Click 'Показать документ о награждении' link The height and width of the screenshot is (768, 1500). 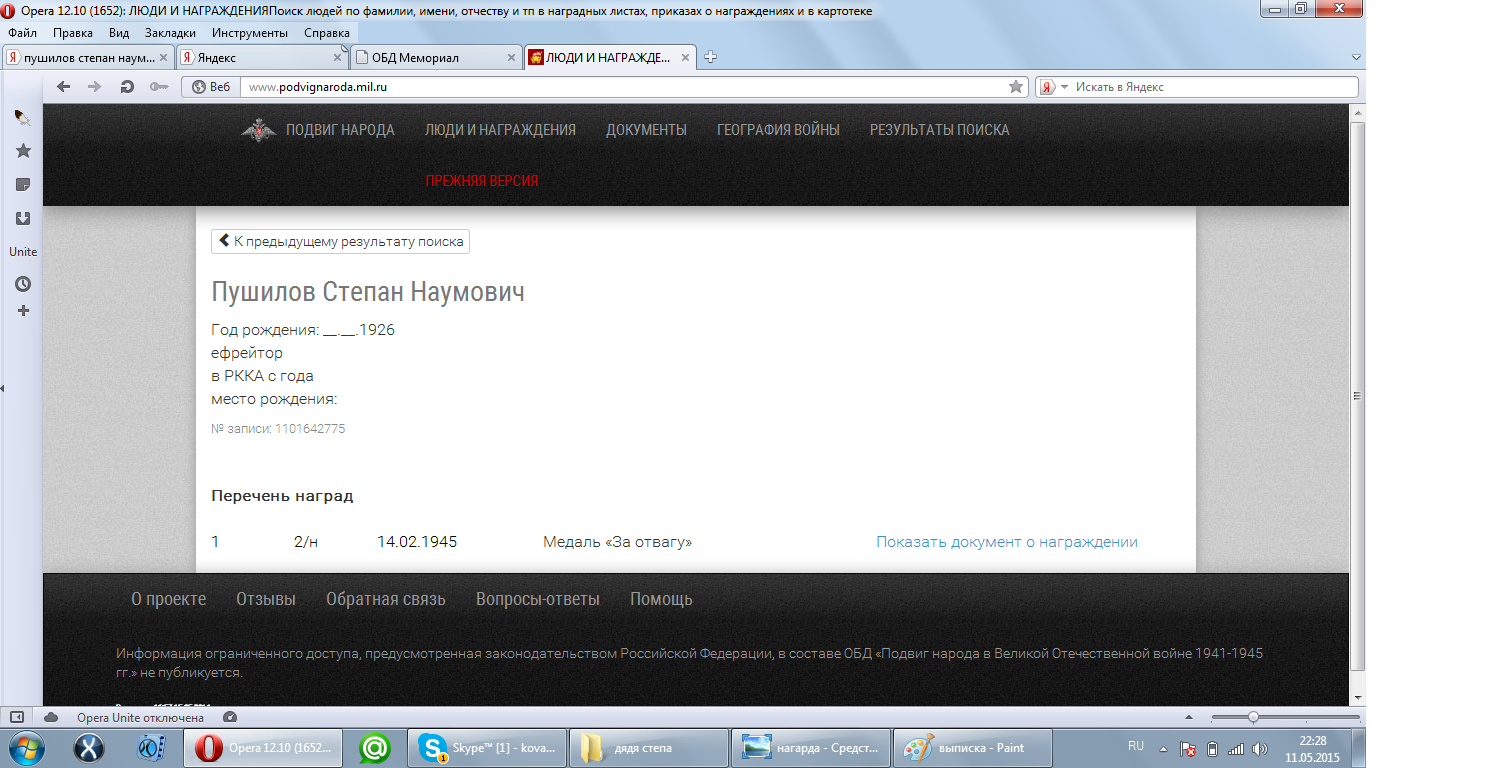coord(1007,542)
